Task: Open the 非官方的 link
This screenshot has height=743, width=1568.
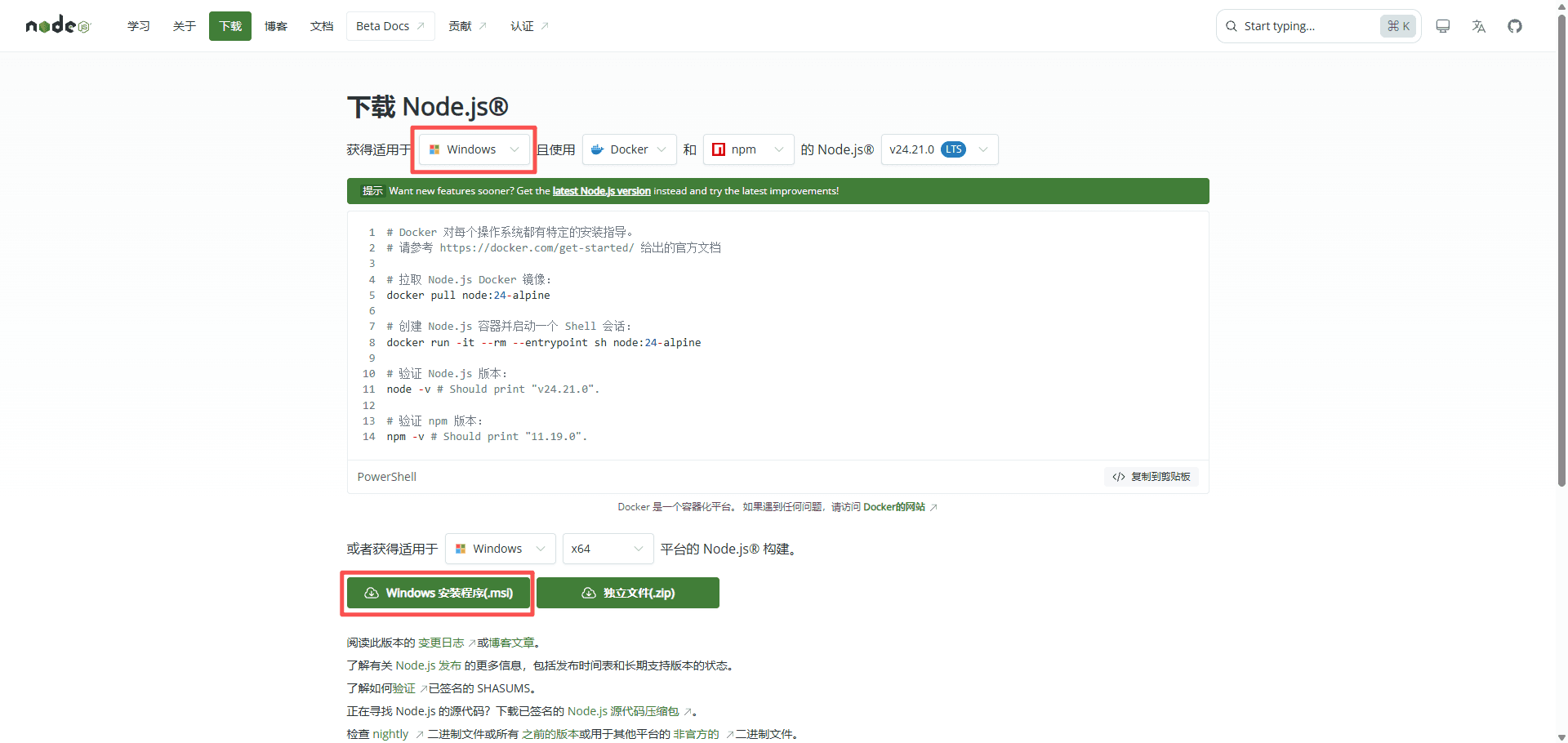Action: coord(697,734)
